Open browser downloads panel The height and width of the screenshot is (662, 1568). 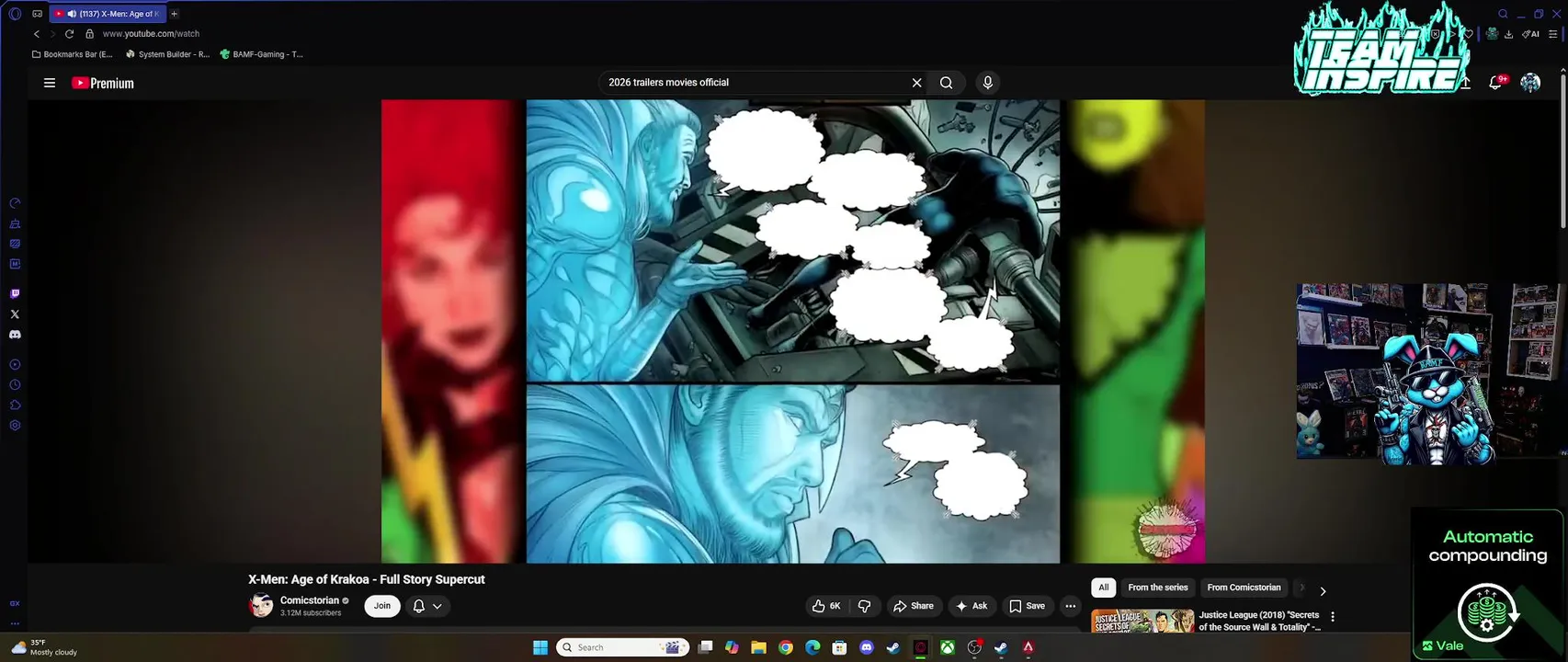[x=1508, y=34]
